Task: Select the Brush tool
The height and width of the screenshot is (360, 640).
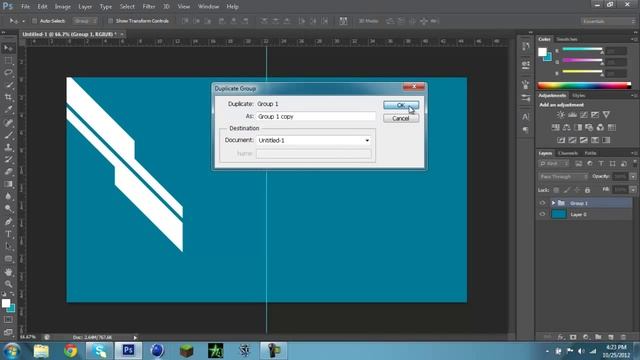Action: (8, 135)
